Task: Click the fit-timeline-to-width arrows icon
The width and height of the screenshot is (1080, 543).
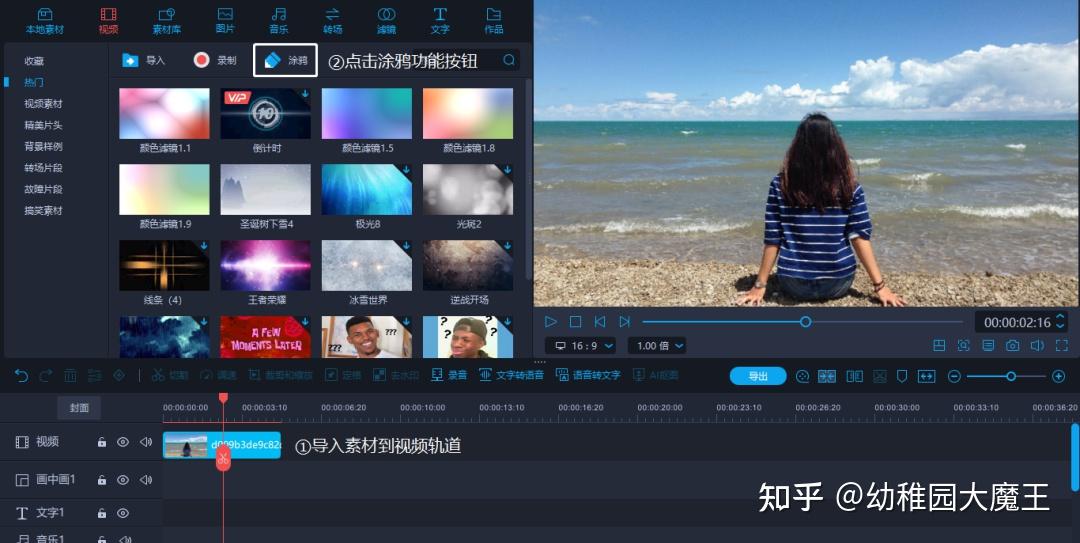Action: click(926, 376)
